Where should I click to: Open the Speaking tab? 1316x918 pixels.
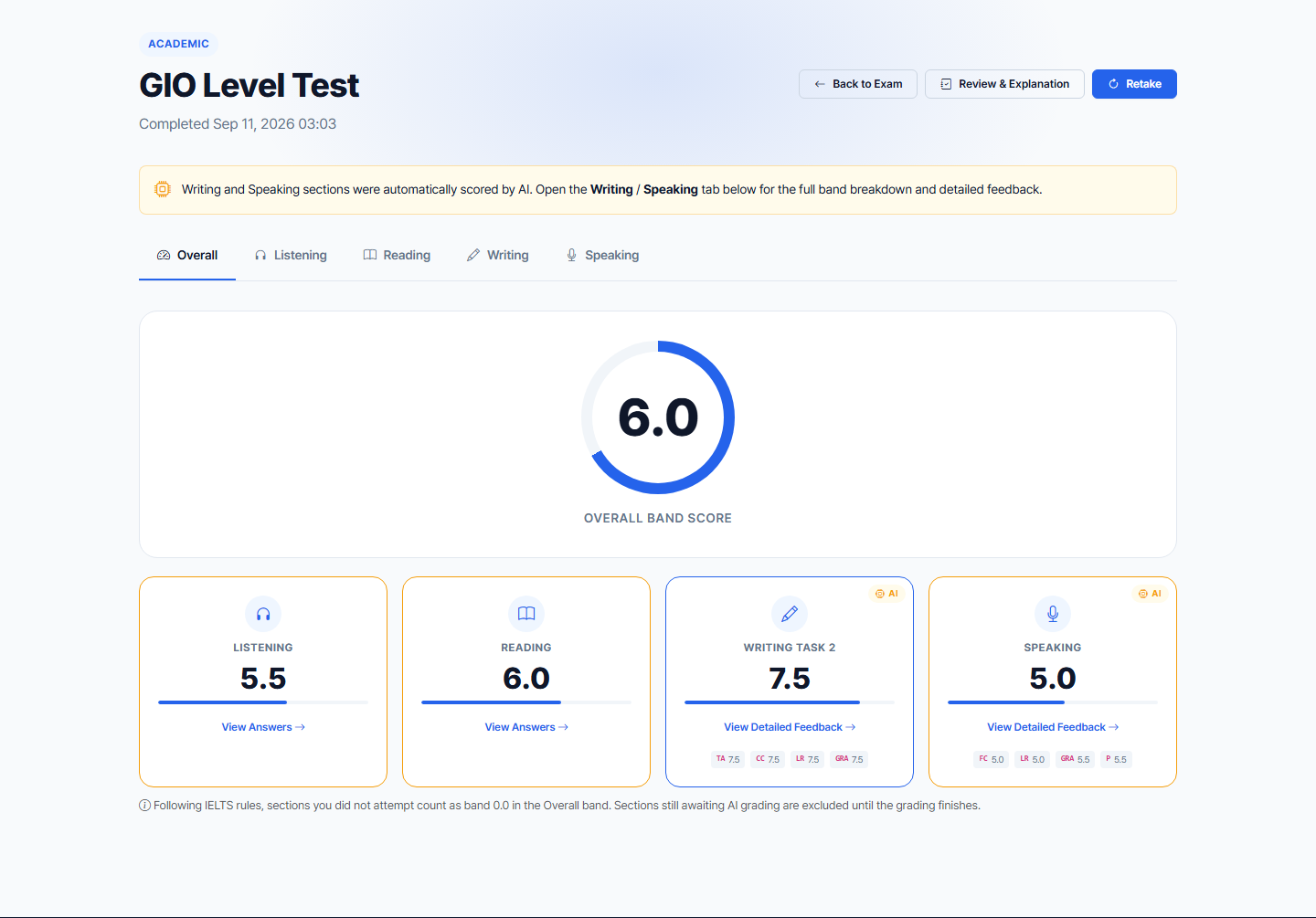602,256
